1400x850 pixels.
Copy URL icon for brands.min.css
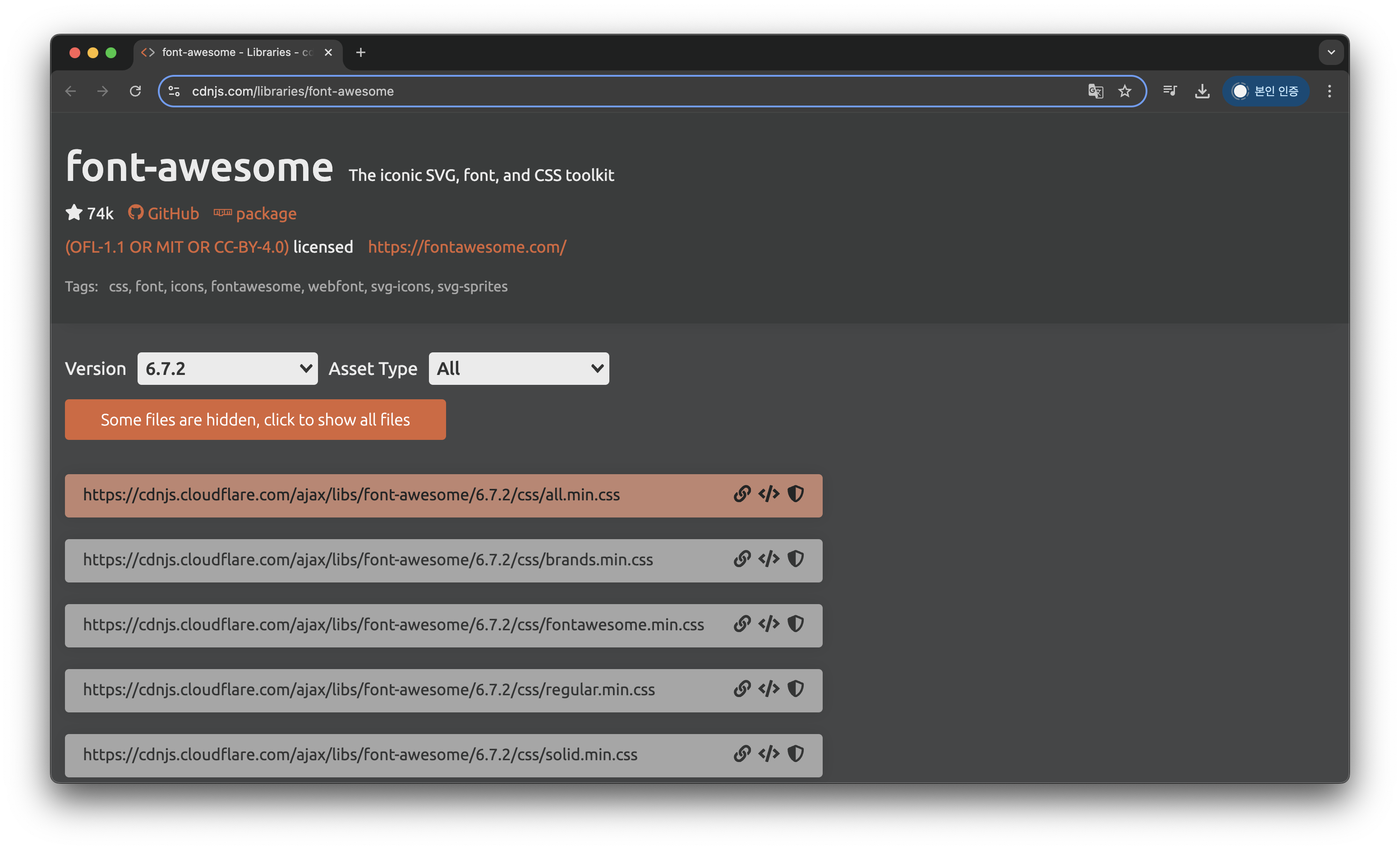coord(742,559)
